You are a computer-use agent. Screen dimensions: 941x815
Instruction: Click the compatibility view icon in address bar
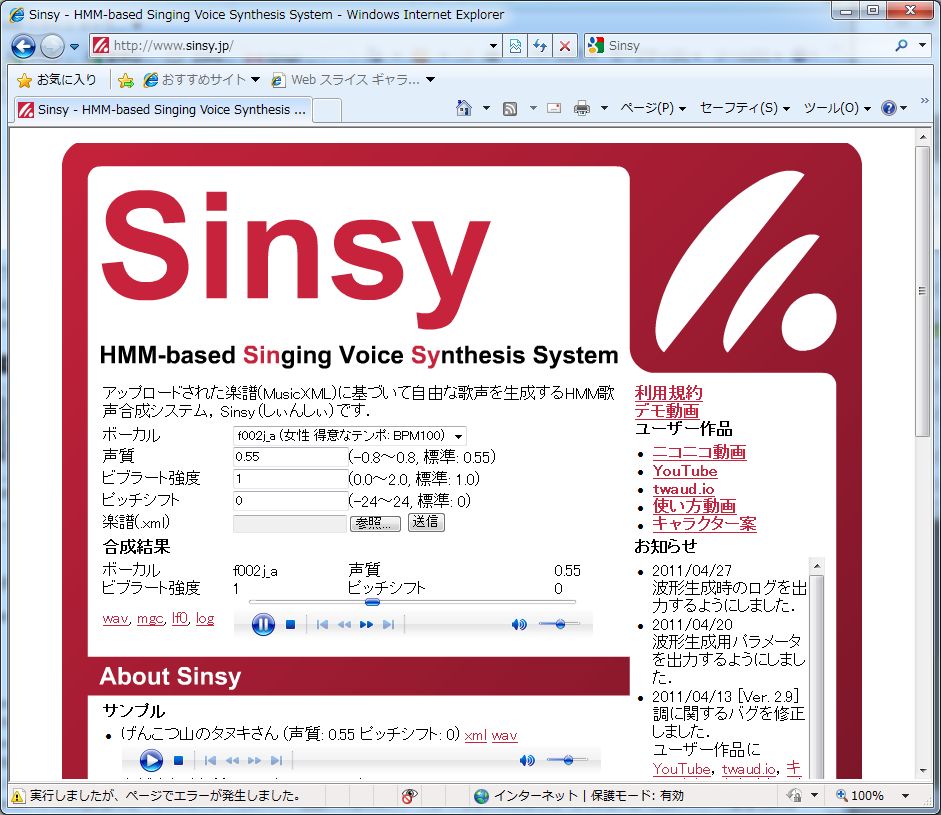pos(515,46)
